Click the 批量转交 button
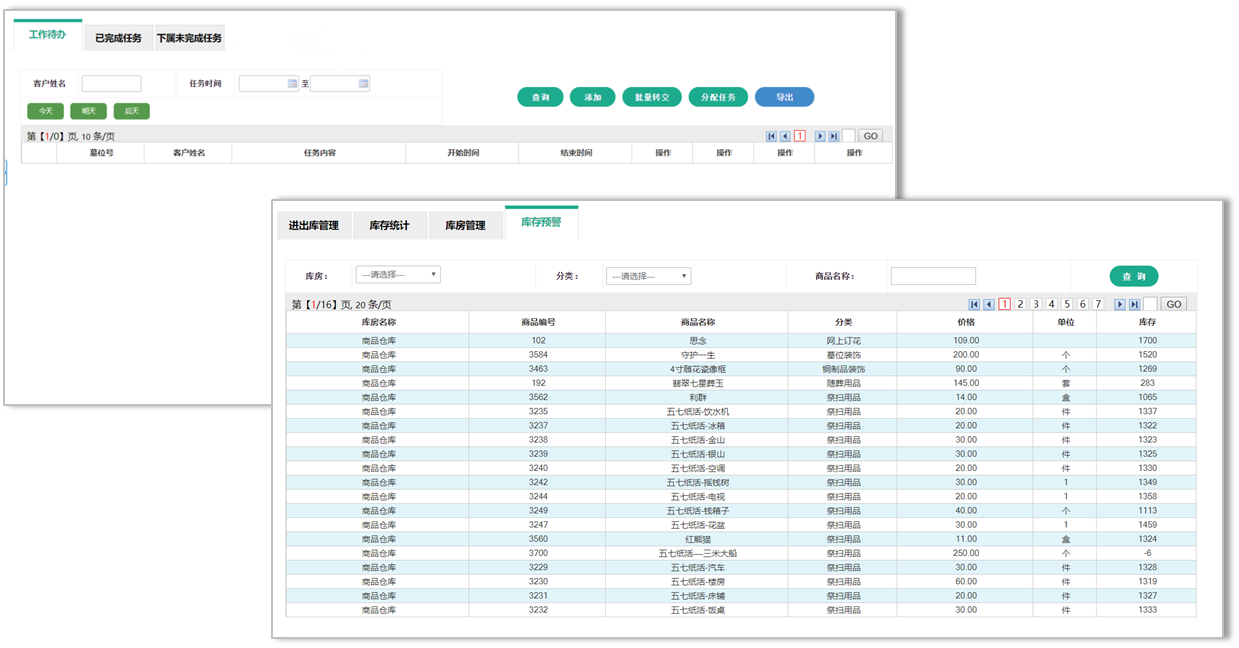The height and width of the screenshot is (648, 1239). tap(652, 97)
